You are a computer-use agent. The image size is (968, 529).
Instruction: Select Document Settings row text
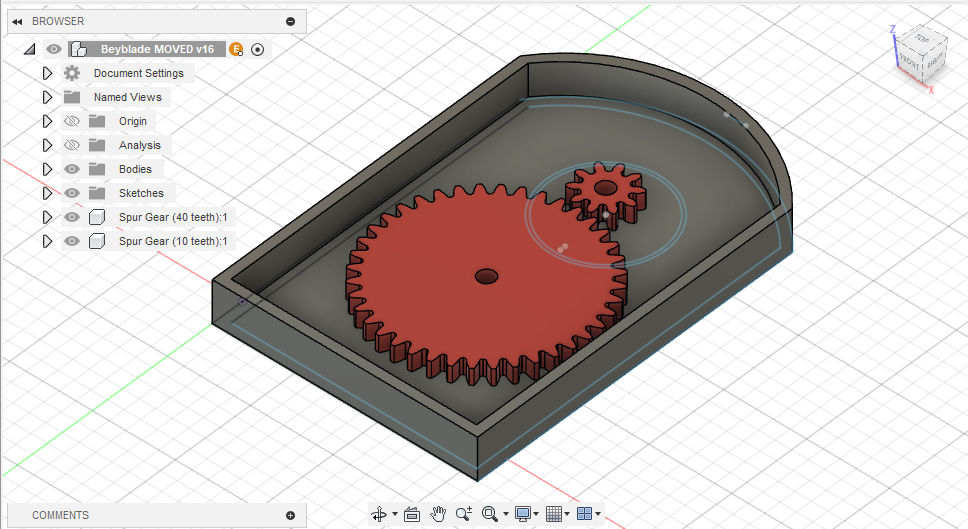(x=139, y=73)
